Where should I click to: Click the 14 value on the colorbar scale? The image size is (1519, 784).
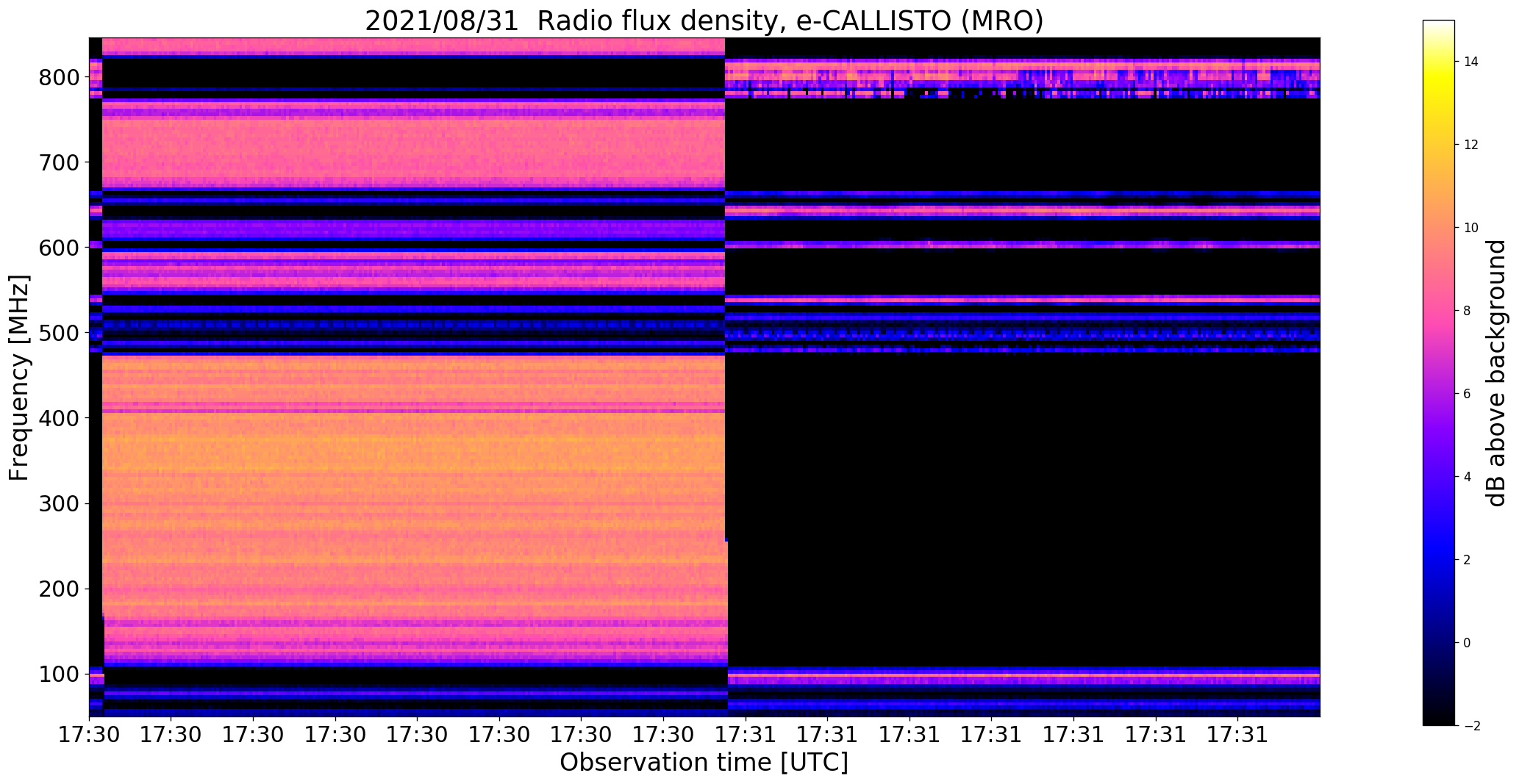point(1471,62)
